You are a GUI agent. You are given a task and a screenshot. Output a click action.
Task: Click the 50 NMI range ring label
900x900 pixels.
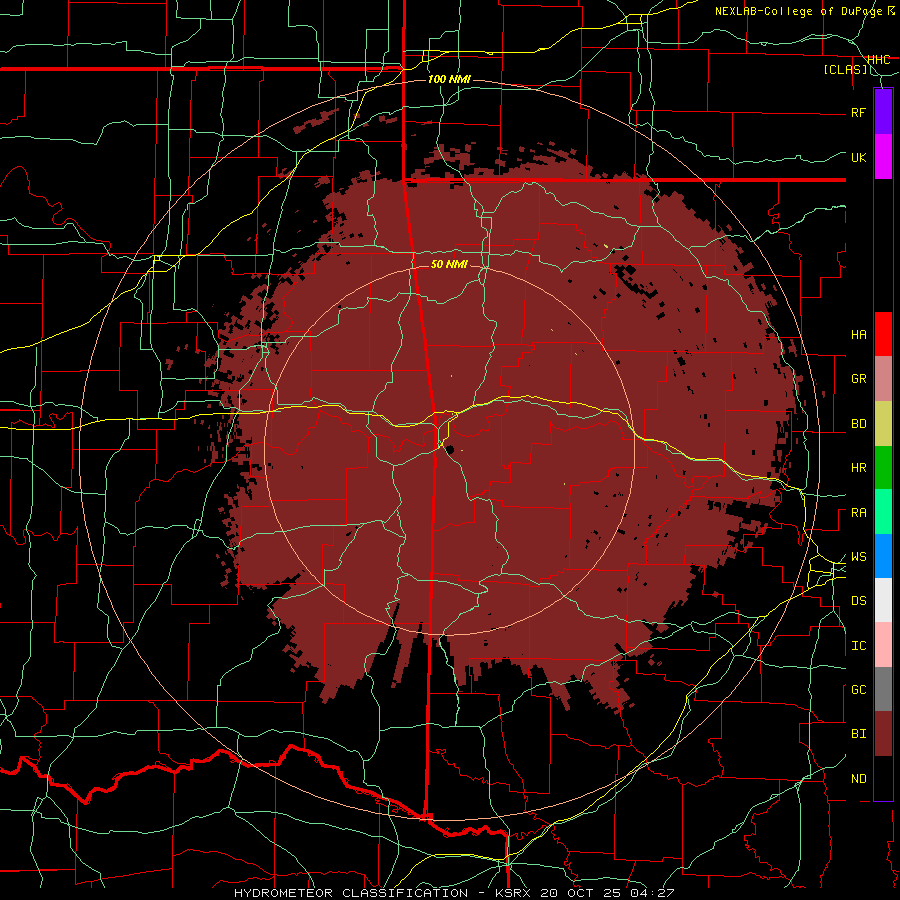[449, 264]
